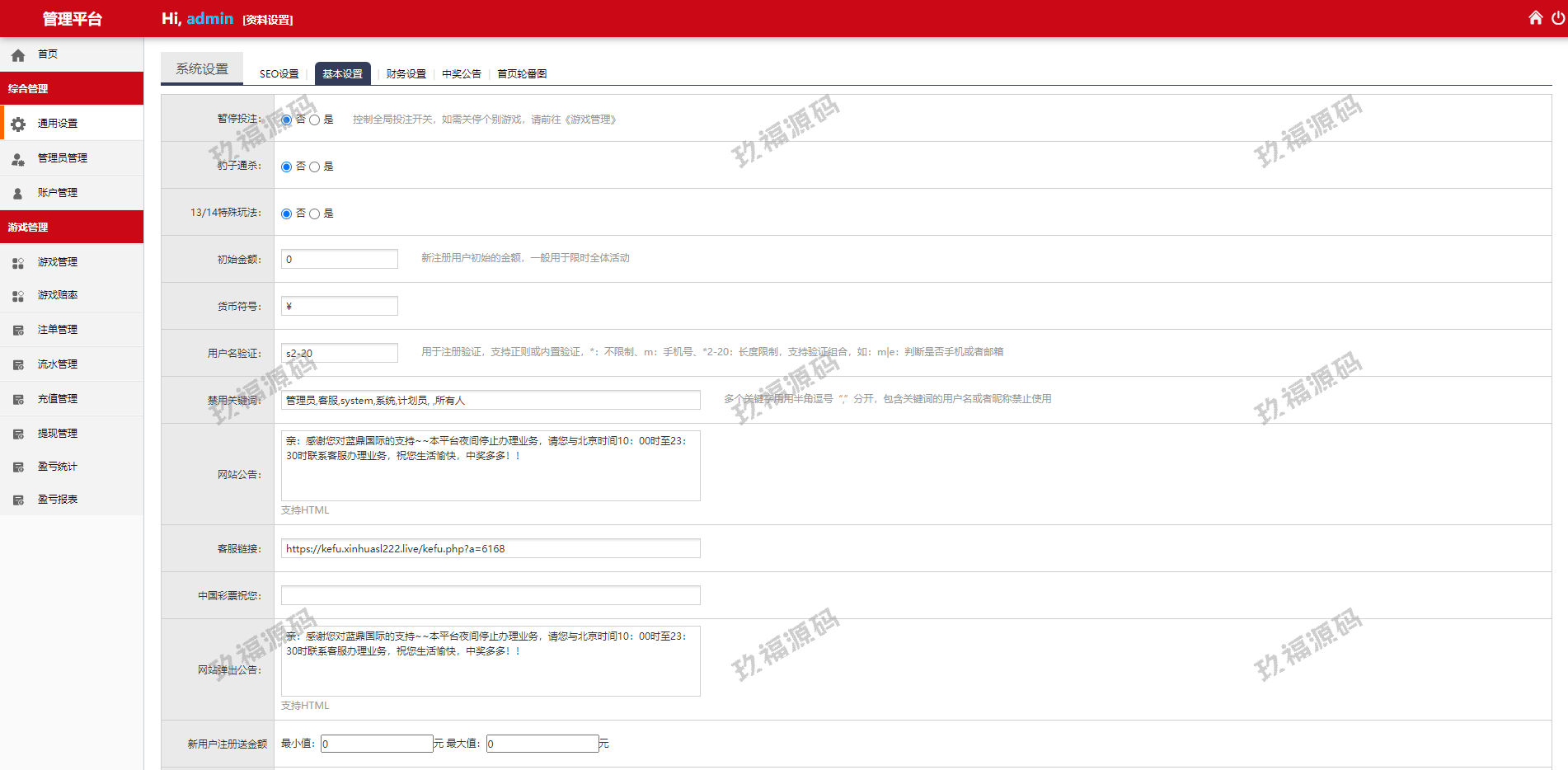1568x770 pixels.
Task: Select 是 for 豹子通杀 option
Action: tap(314, 167)
